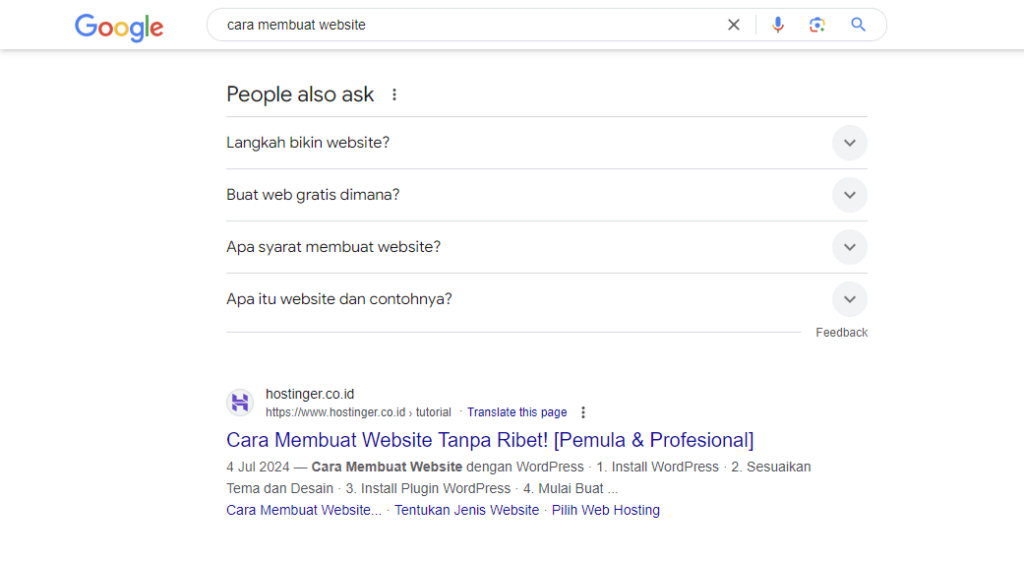Click the search input field
1024x563 pixels.
pyautogui.click(x=470, y=25)
